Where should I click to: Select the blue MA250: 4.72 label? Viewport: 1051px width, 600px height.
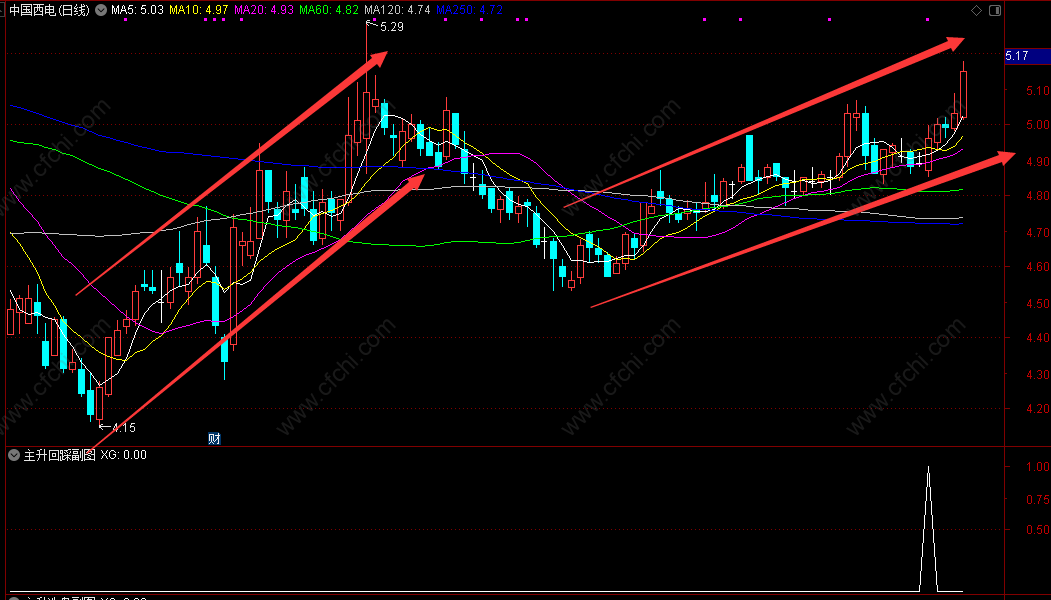tap(469, 10)
